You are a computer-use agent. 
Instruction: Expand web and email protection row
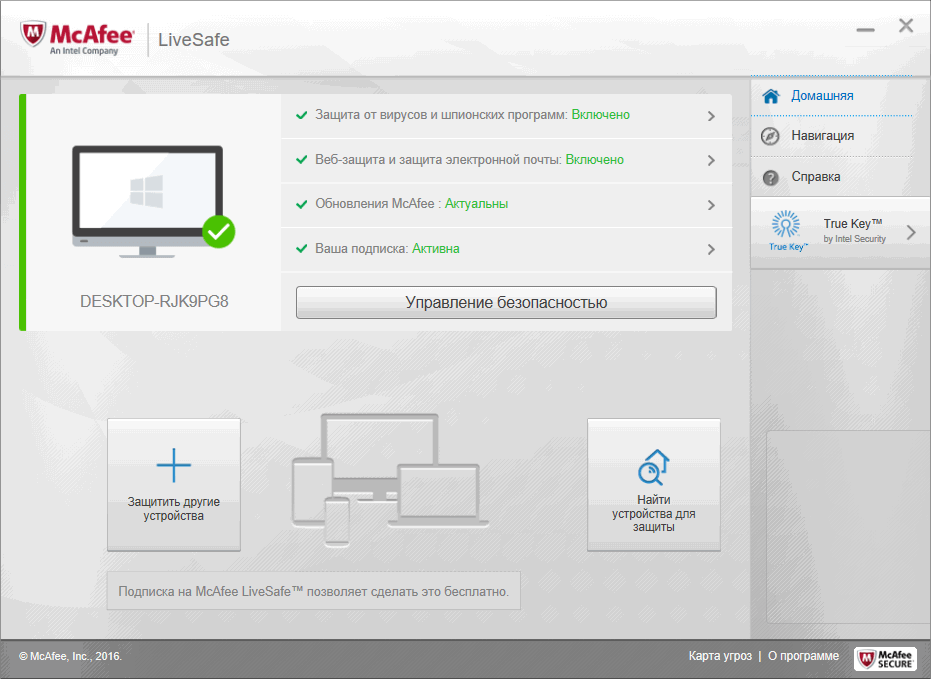711,160
